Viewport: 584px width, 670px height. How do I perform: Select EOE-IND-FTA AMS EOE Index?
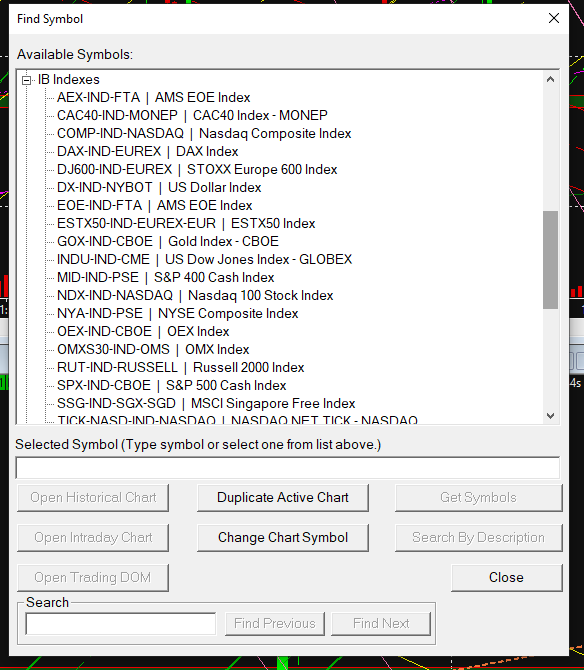coord(155,205)
